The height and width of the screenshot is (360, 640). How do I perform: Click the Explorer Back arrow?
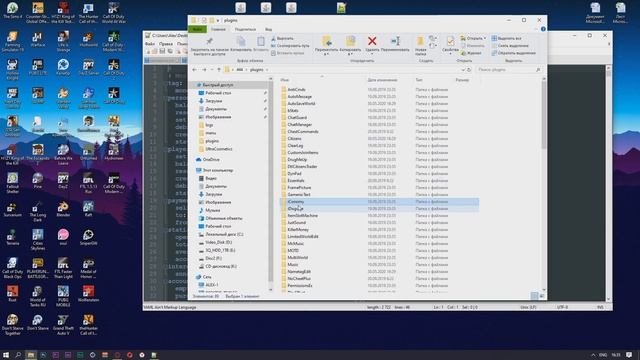pos(195,70)
